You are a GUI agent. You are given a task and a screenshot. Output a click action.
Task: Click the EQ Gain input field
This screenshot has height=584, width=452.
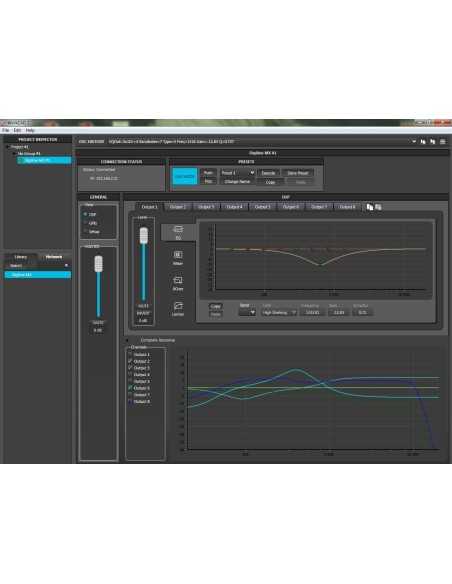pyautogui.click(x=339, y=312)
